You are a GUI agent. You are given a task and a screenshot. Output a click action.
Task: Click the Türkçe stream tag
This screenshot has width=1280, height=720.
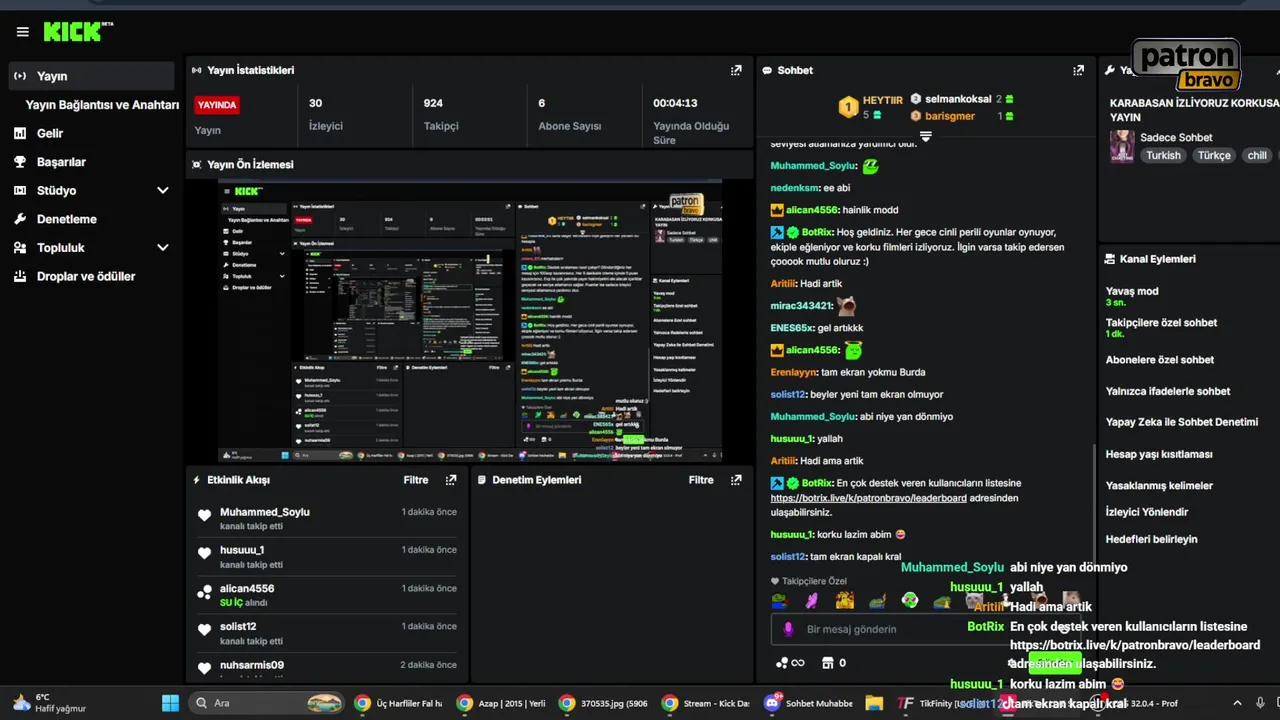click(x=1214, y=155)
